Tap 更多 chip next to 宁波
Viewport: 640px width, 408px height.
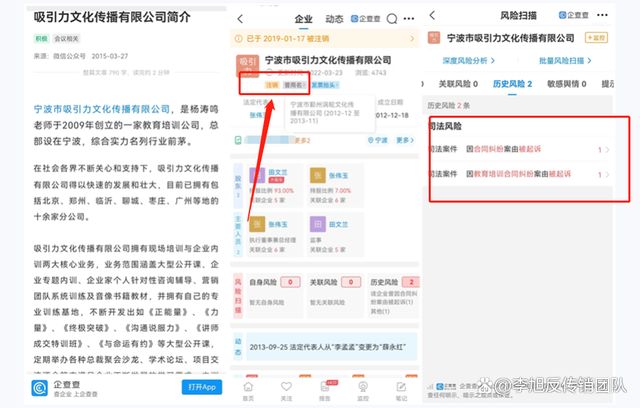[405, 140]
